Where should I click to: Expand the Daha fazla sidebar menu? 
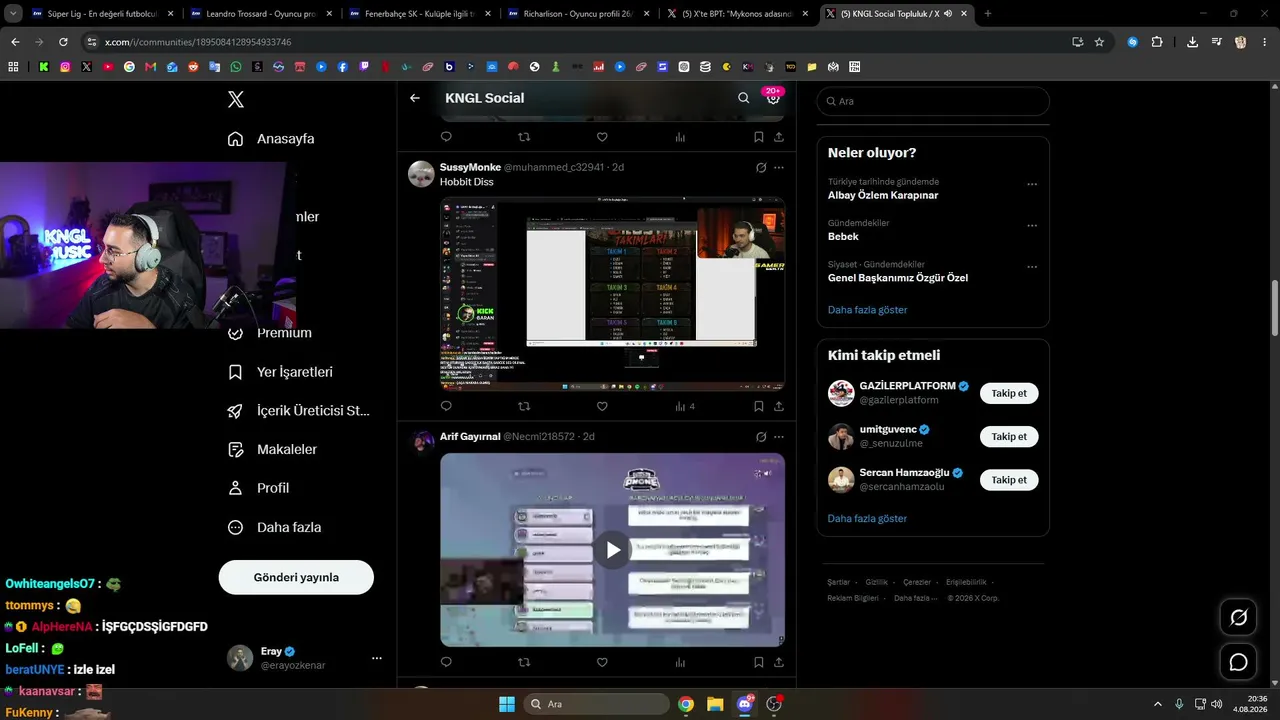[x=274, y=527]
